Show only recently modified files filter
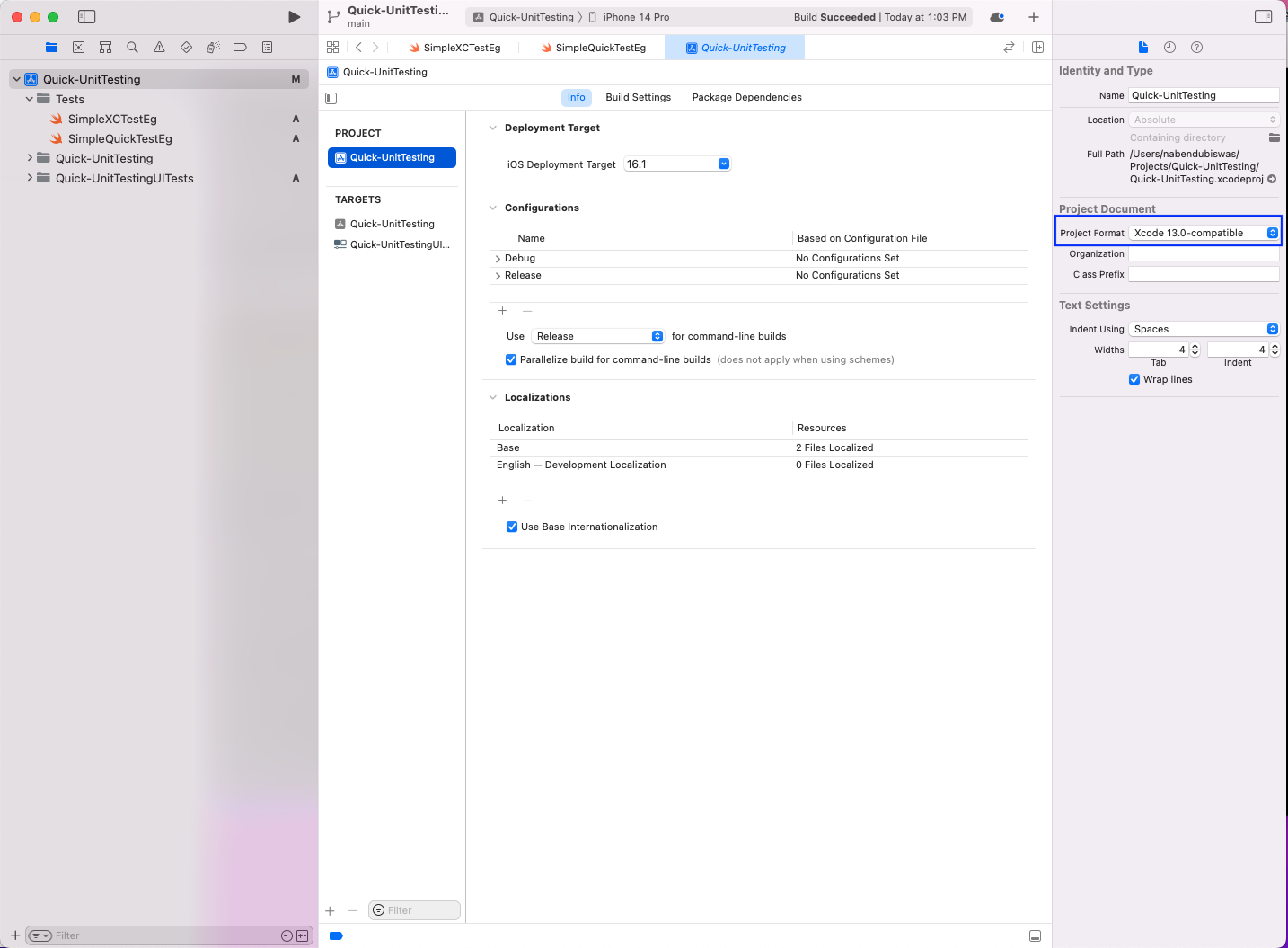 click(287, 935)
